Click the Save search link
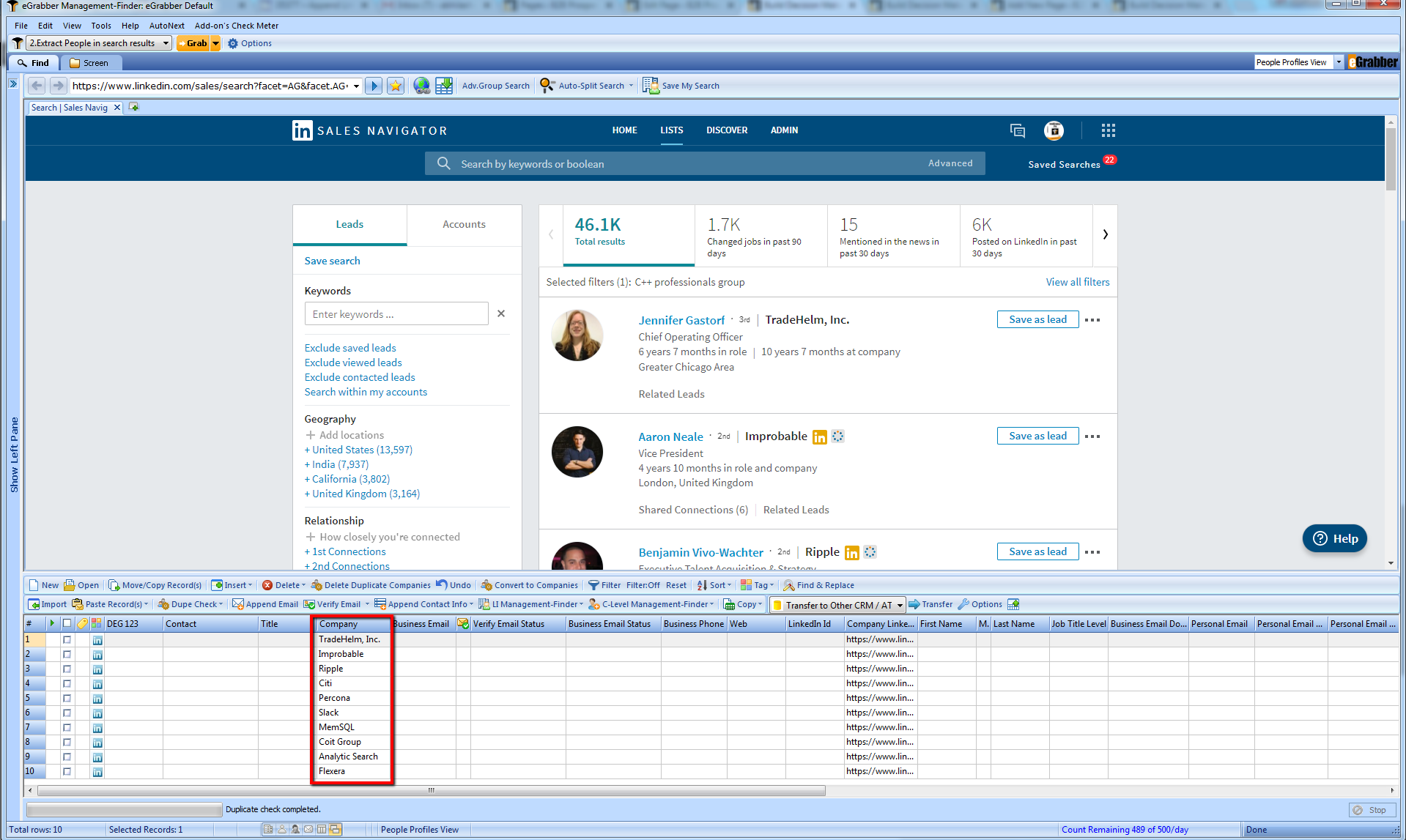Viewport: 1406px width, 840px height. [332, 261]
